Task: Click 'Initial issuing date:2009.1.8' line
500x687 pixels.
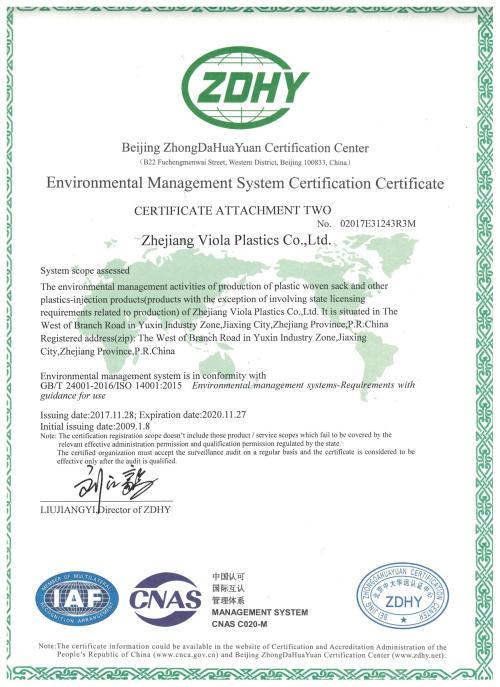Action: coord(95,426)
